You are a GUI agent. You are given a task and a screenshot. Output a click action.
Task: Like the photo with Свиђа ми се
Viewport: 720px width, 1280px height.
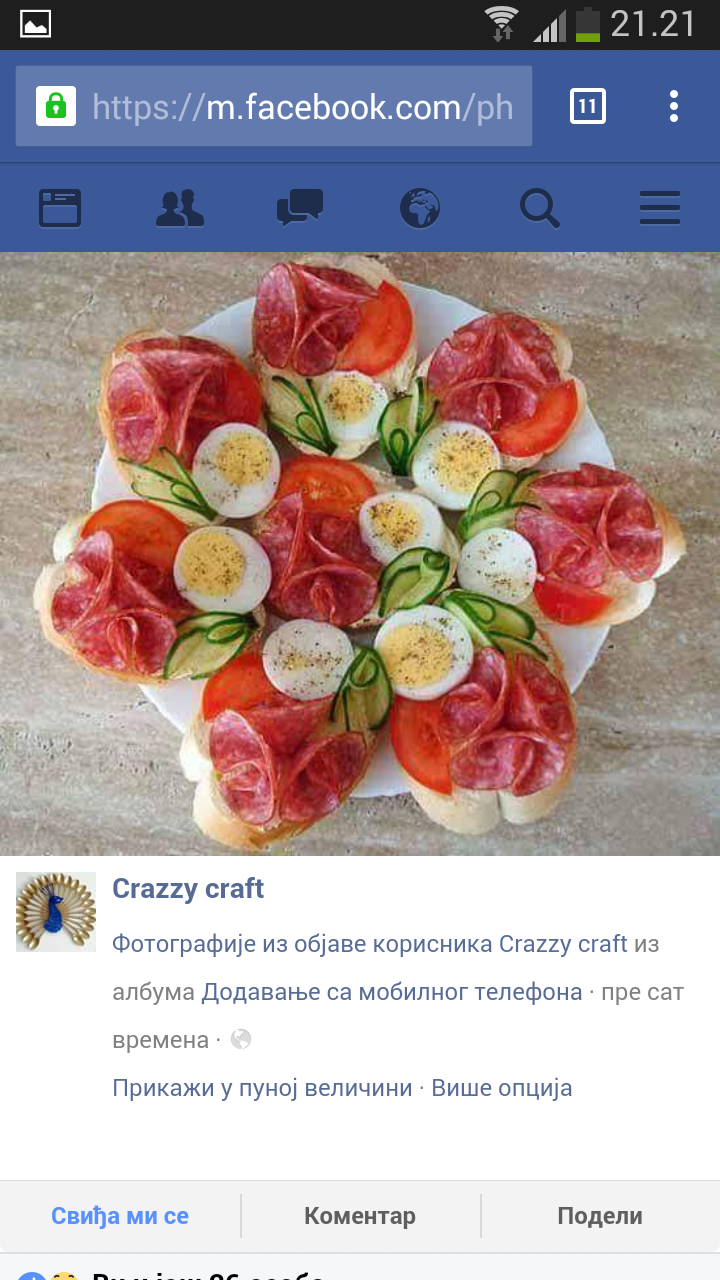tap(120, 1216)
